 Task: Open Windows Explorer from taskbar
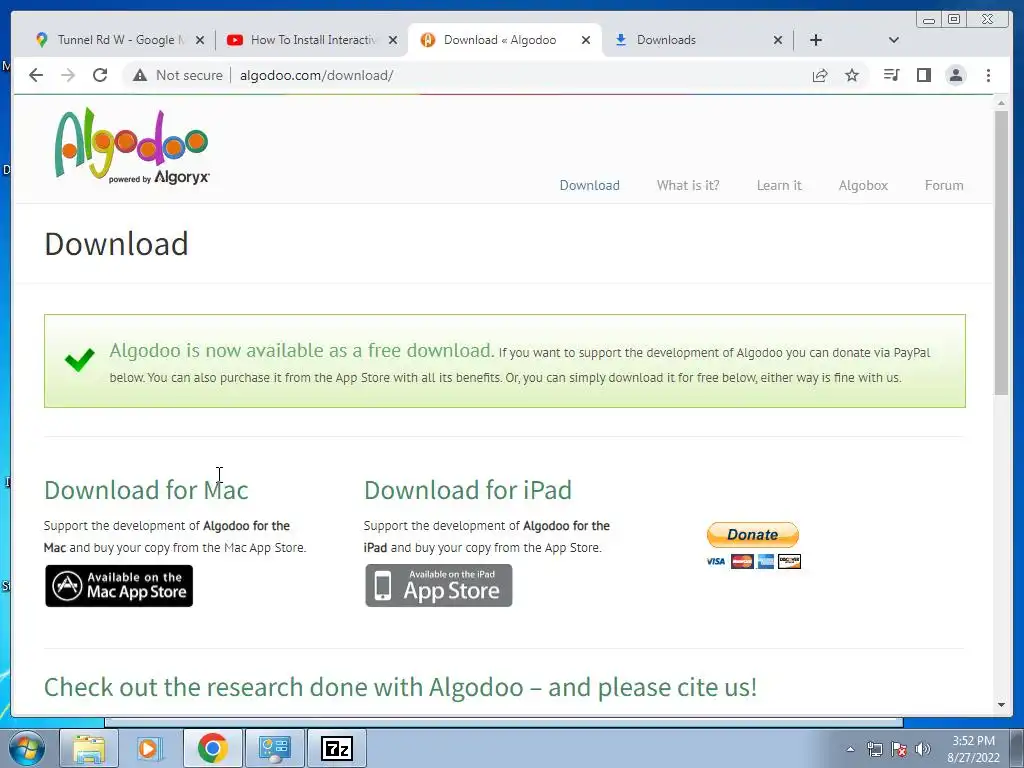[89, 748]
